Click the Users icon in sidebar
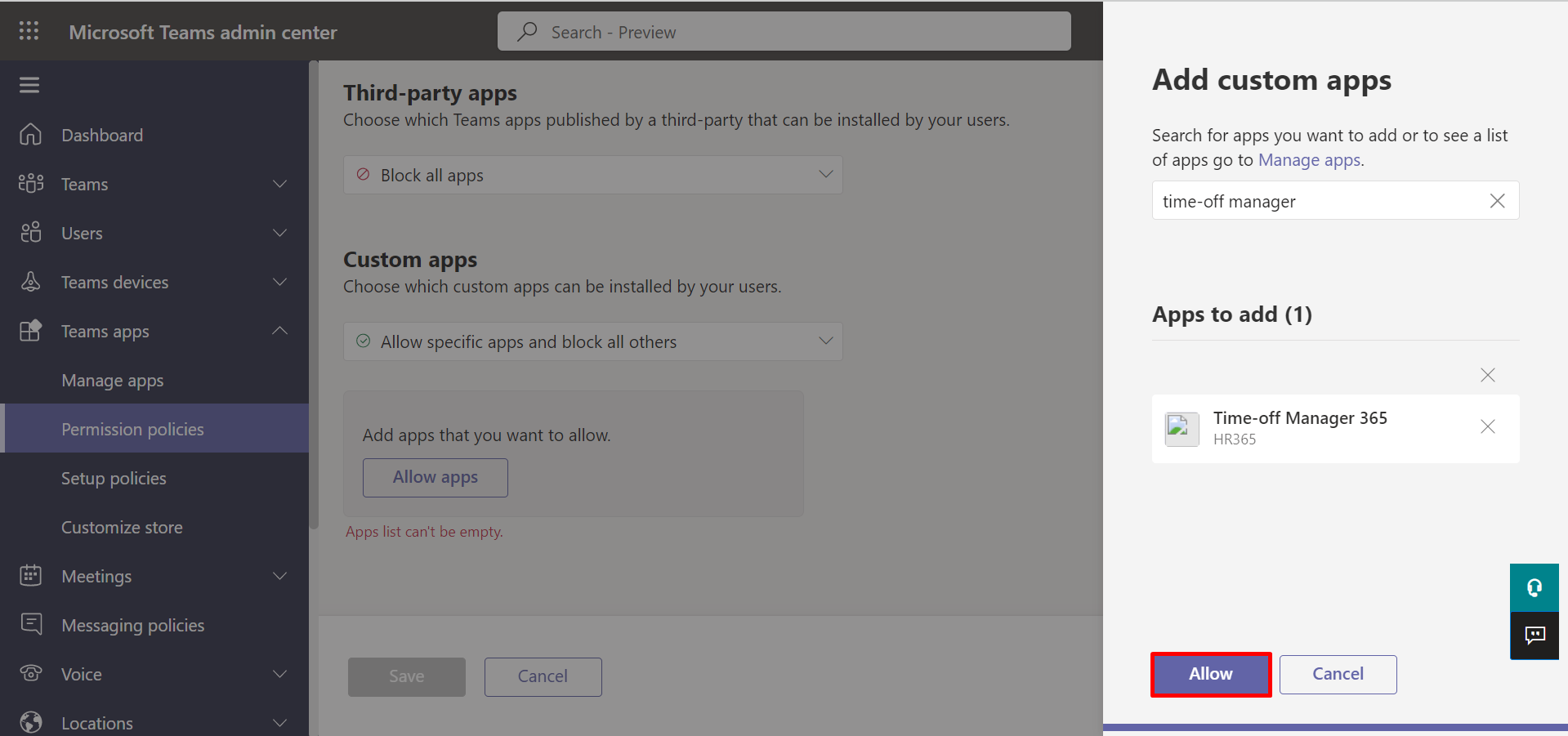The image size is (1568, 736). click(x=31, y=233)
